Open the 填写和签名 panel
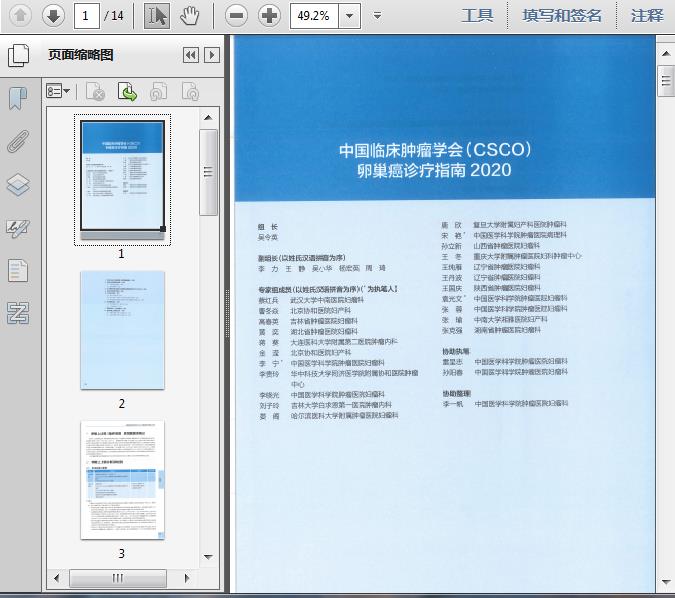Screen dimensions: 675x598 click(562, 15)
